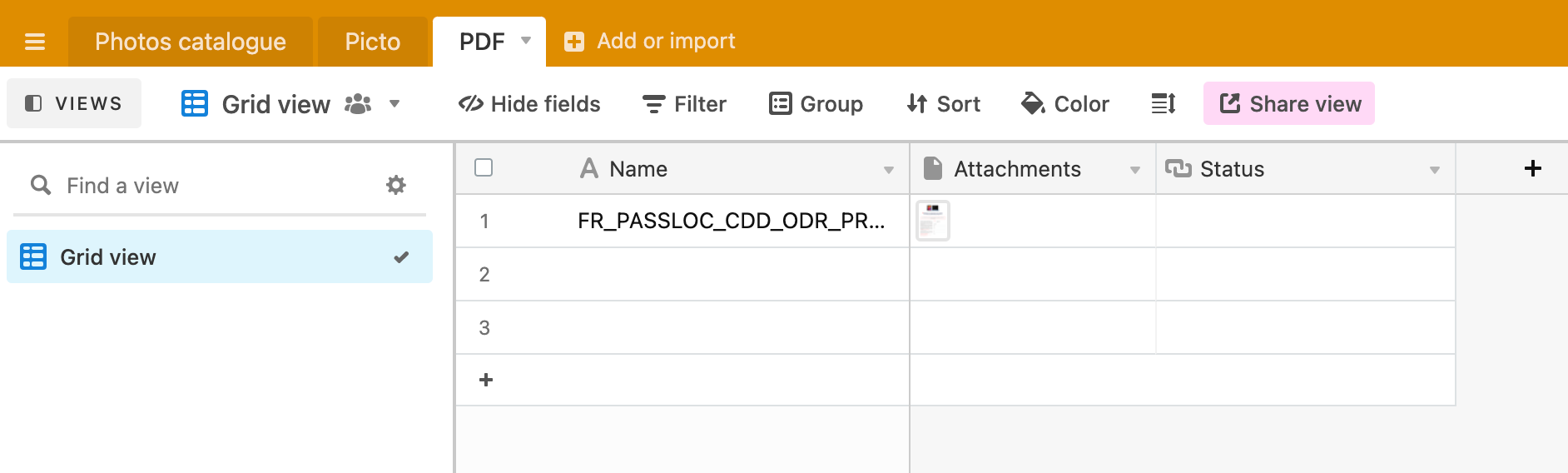Open the PDF attachment thumbnail
Viewport: 1568px width, 473px height.
(933, 221)
